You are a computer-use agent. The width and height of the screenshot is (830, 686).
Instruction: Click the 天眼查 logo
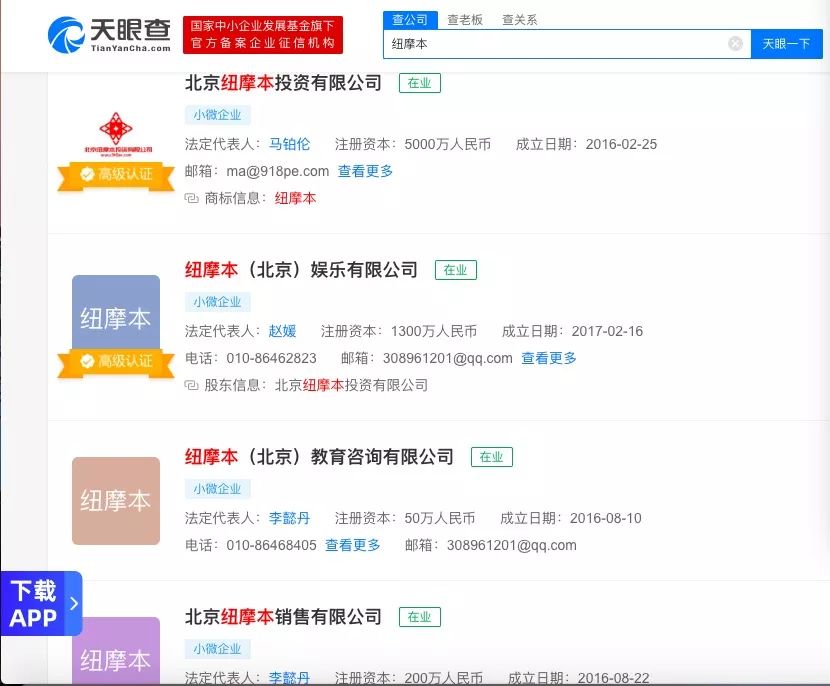point(110,33)
